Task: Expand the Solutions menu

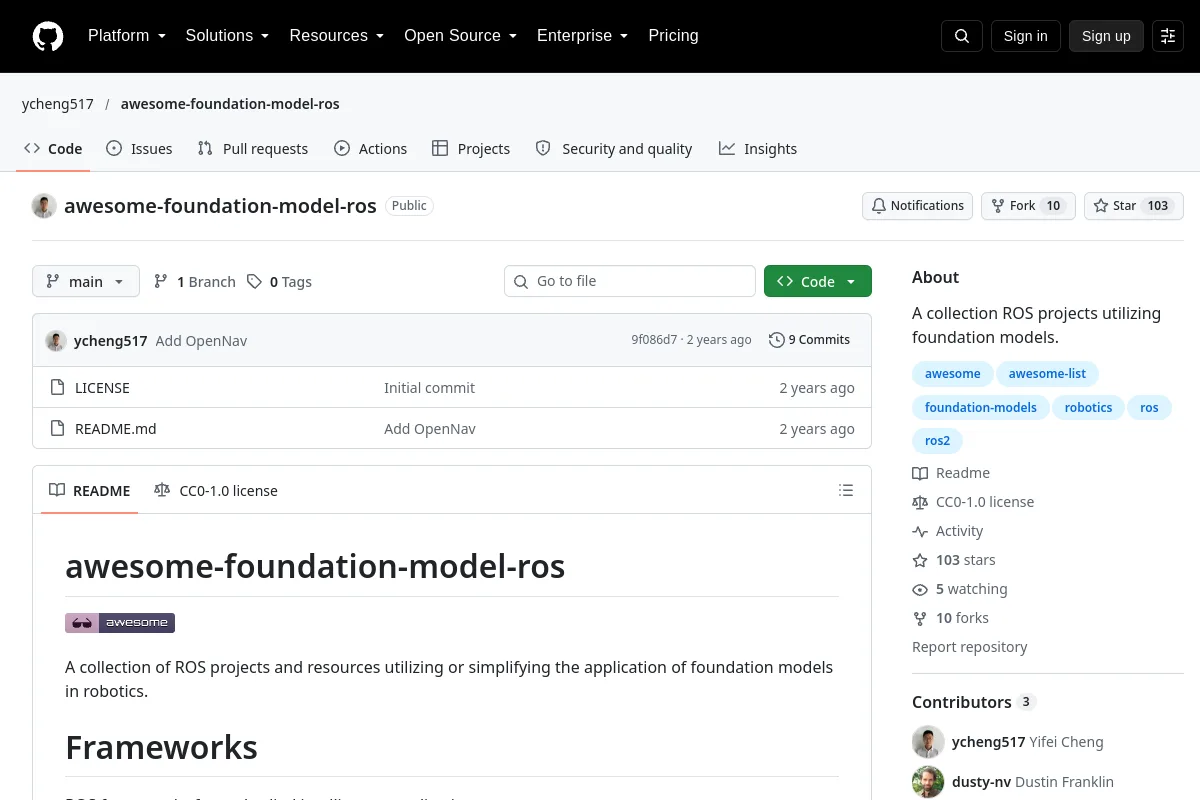Action: click(228, 36)
